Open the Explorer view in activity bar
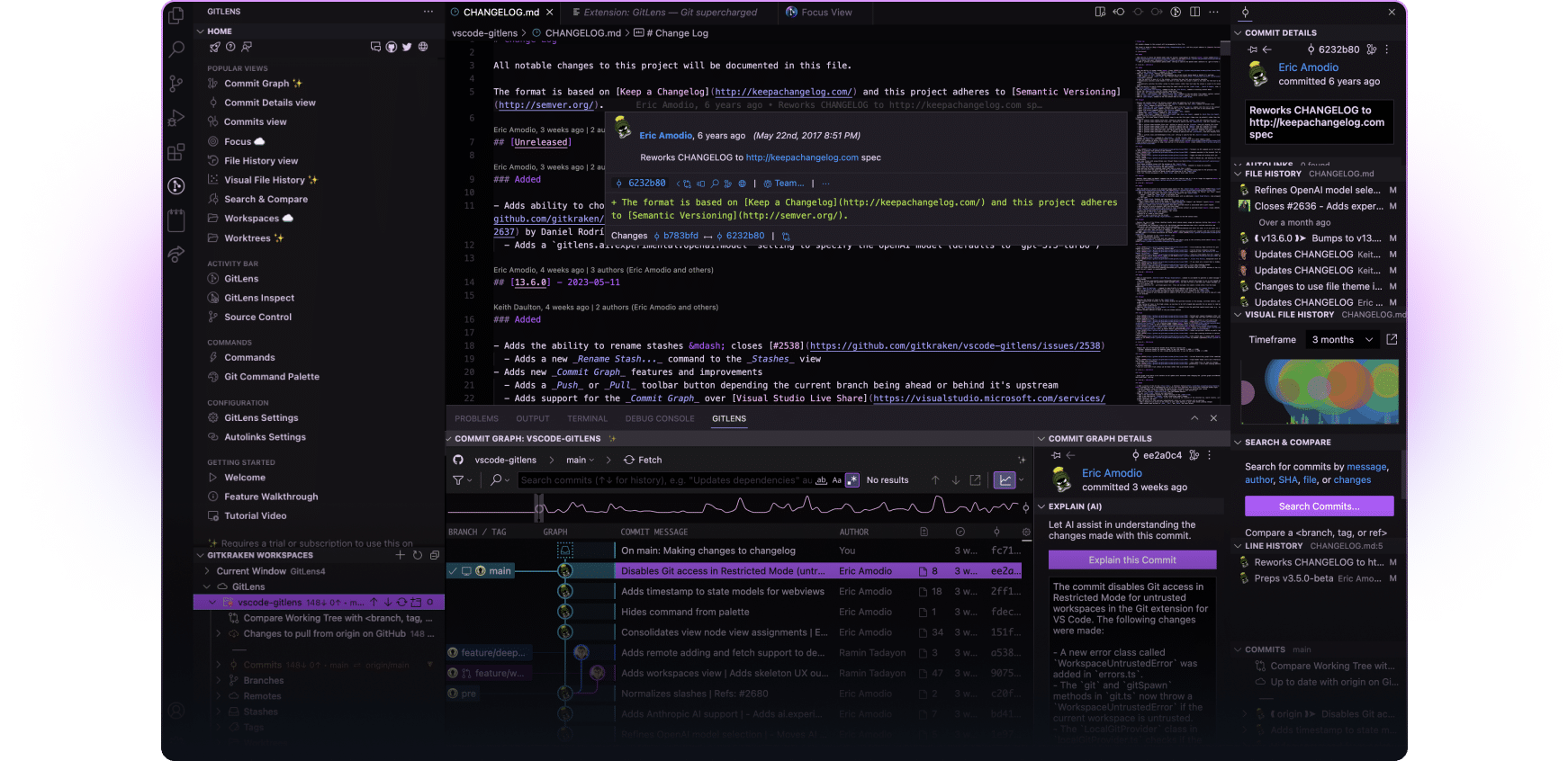 tap(176, 15)
